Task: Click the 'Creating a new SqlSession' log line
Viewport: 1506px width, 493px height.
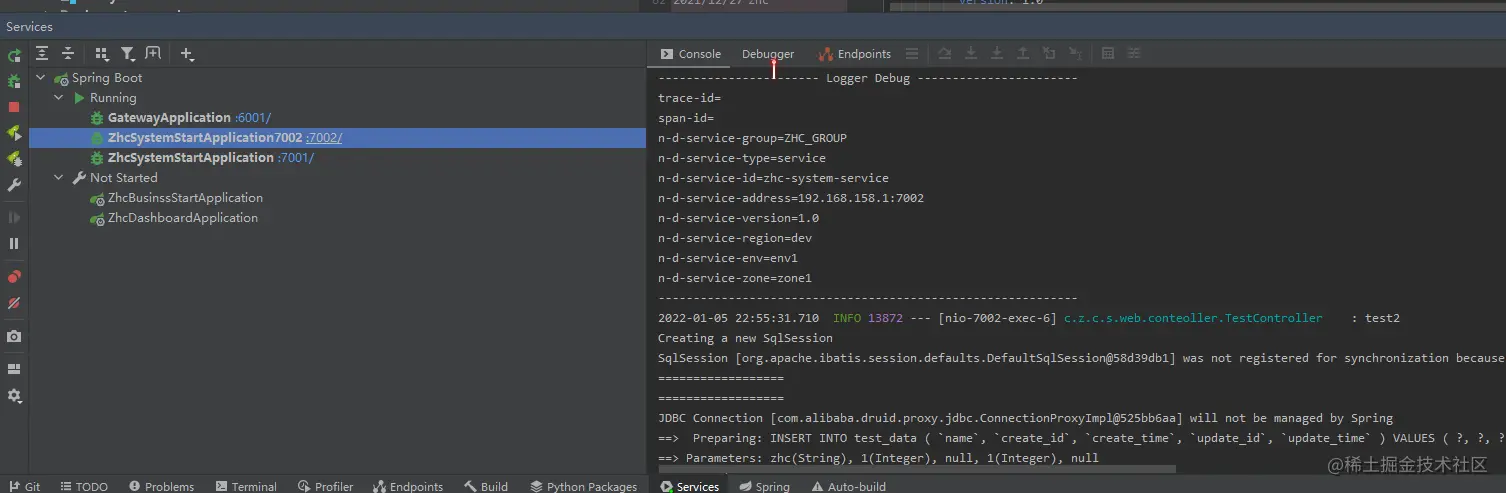Action: [745, 338]
